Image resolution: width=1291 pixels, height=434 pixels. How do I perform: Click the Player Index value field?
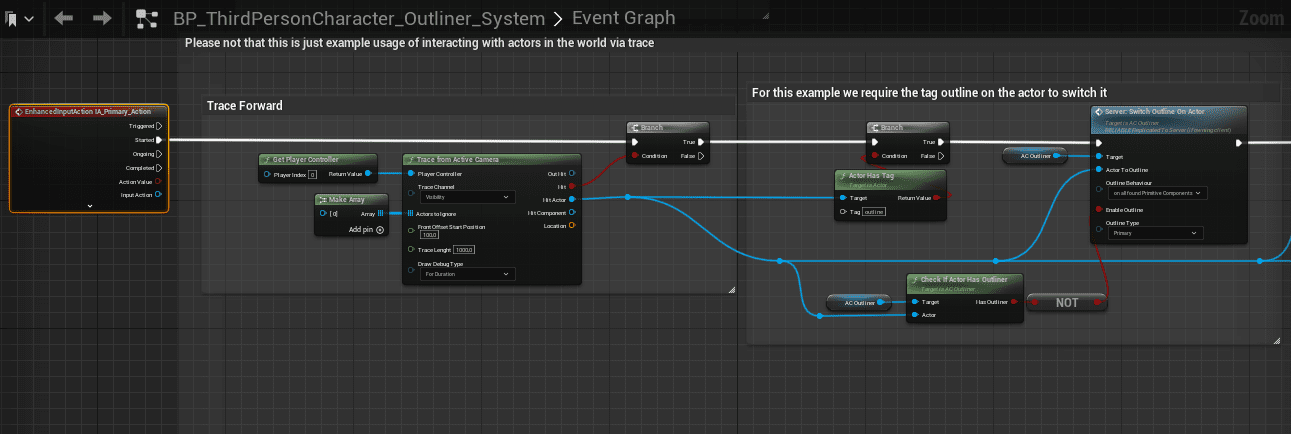click(312, 175)
